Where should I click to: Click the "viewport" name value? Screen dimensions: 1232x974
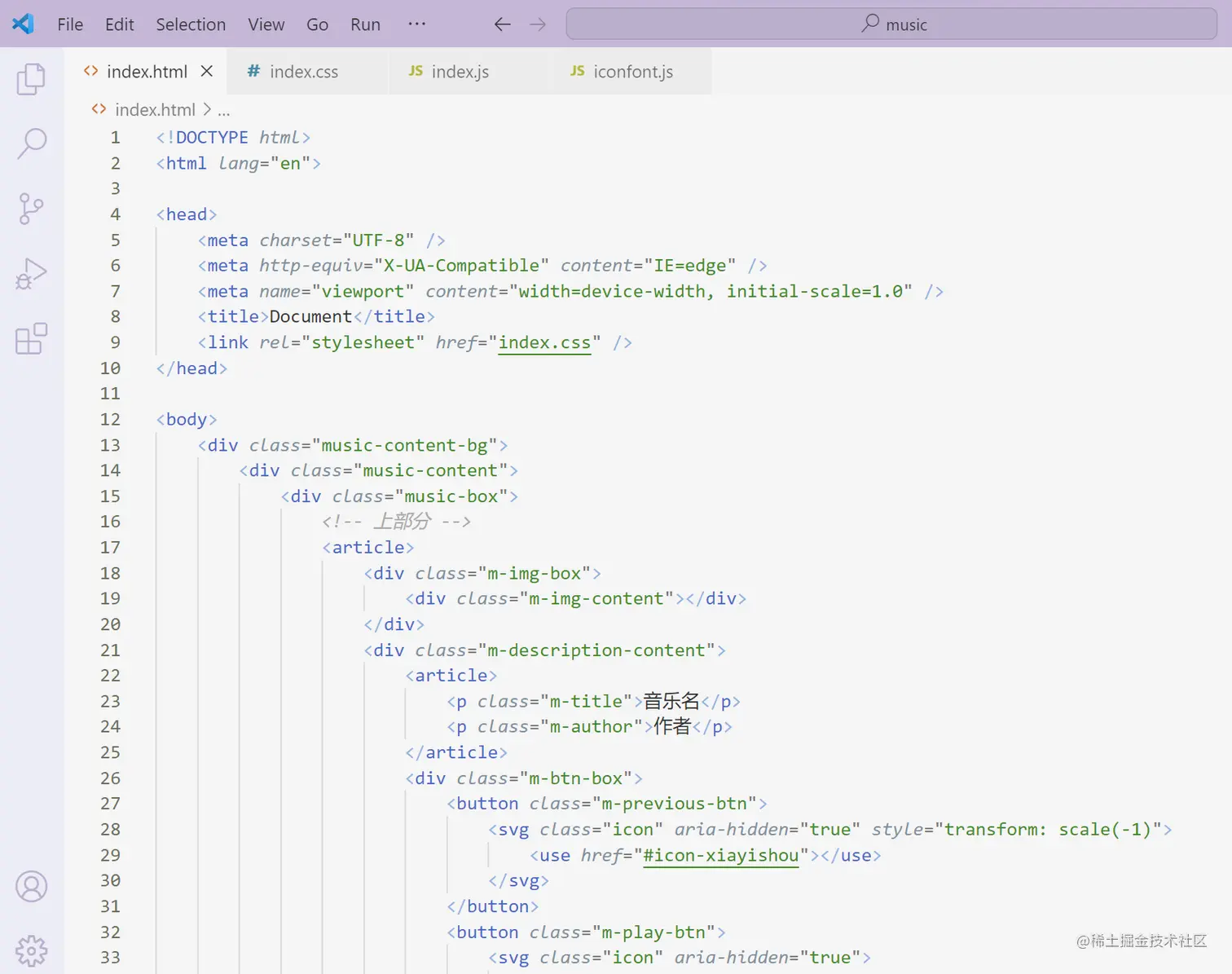click(363, 291)
